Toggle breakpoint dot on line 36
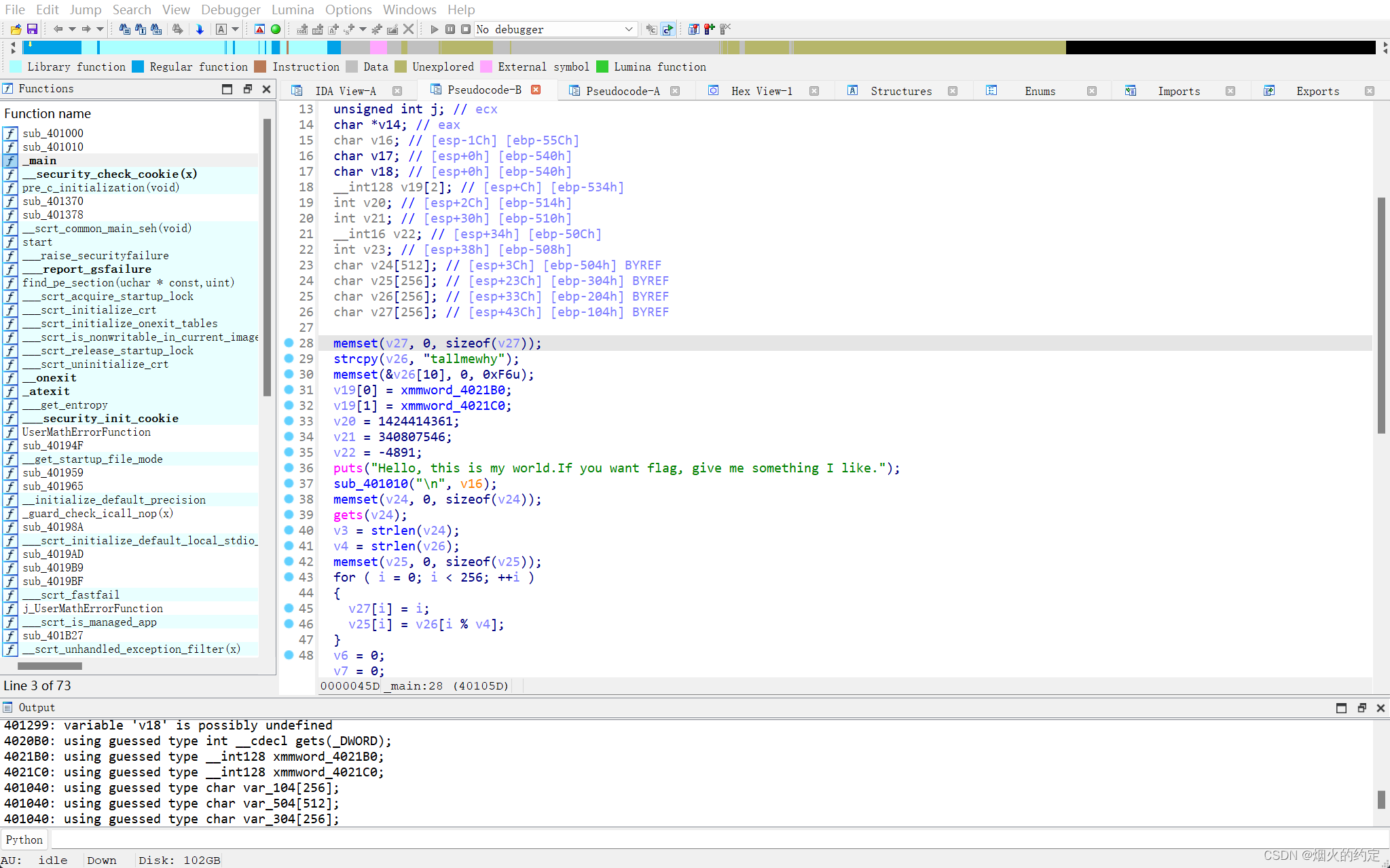 tap(289, 468)
